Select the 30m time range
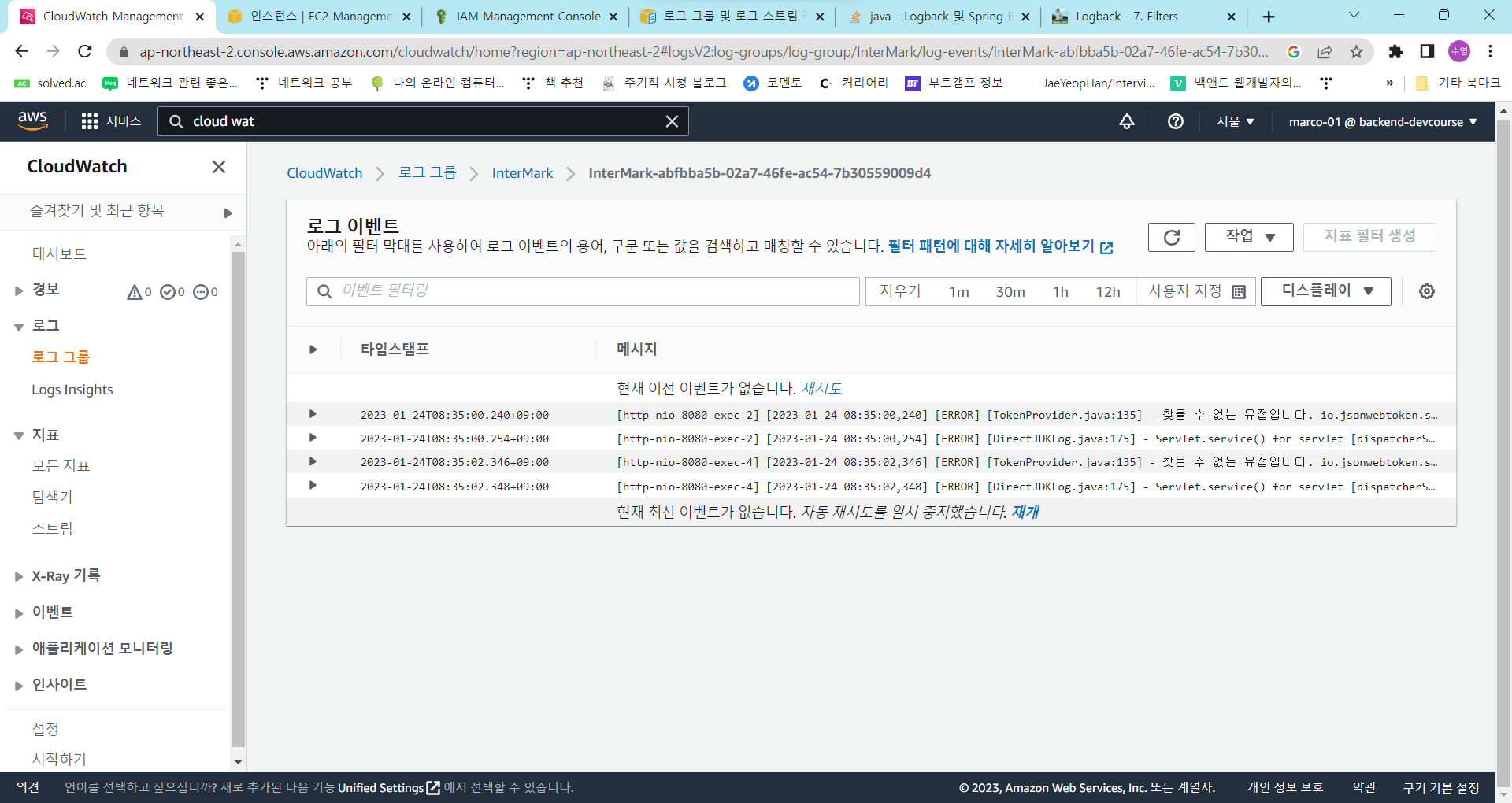The image size is (1512, 803). 1010,292
